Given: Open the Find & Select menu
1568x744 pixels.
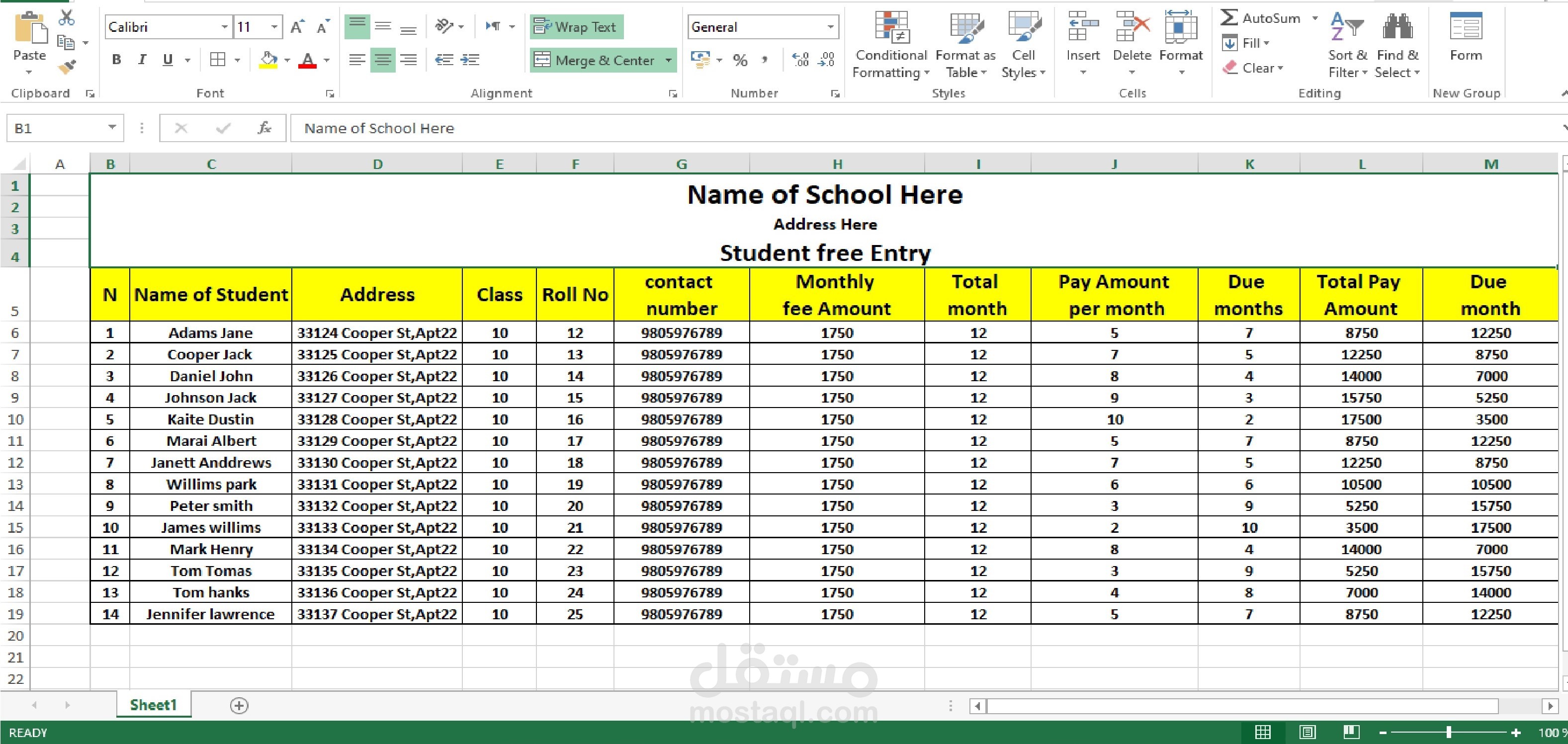Looking at the screenshot, I should click(1397, 45).
